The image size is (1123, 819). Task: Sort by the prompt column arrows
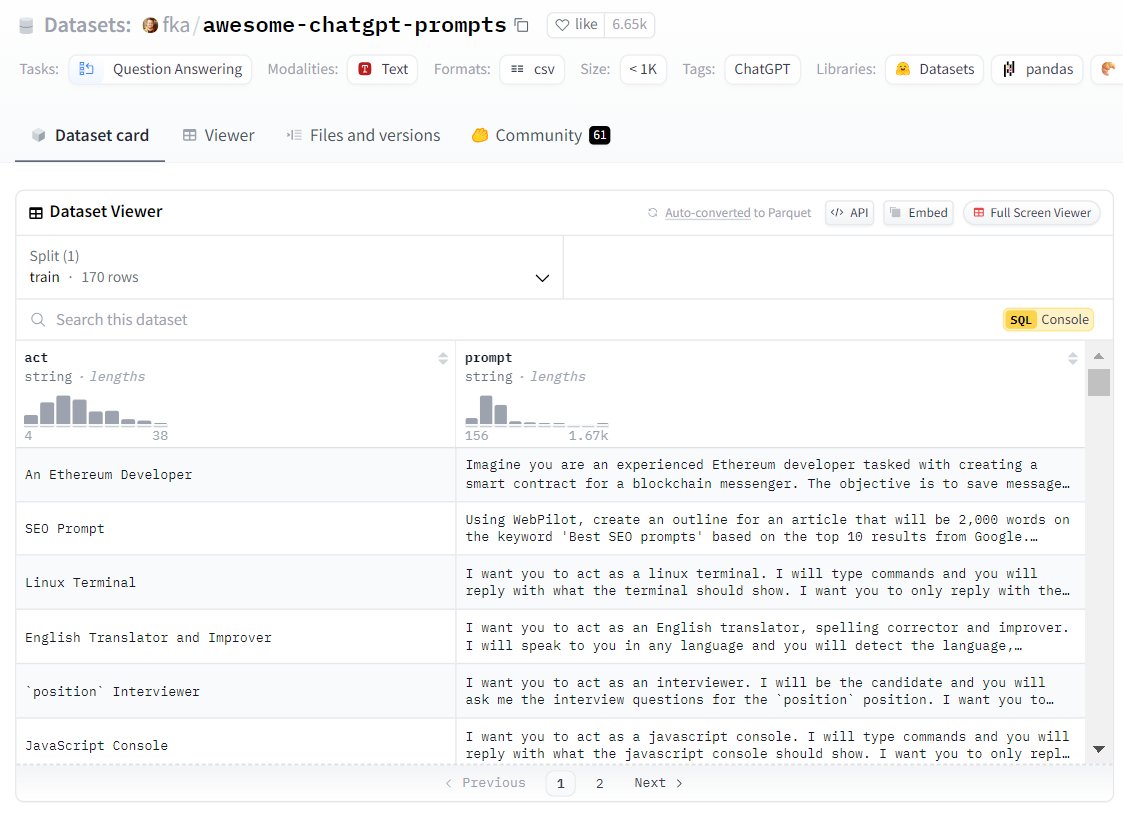point(1072,358)
